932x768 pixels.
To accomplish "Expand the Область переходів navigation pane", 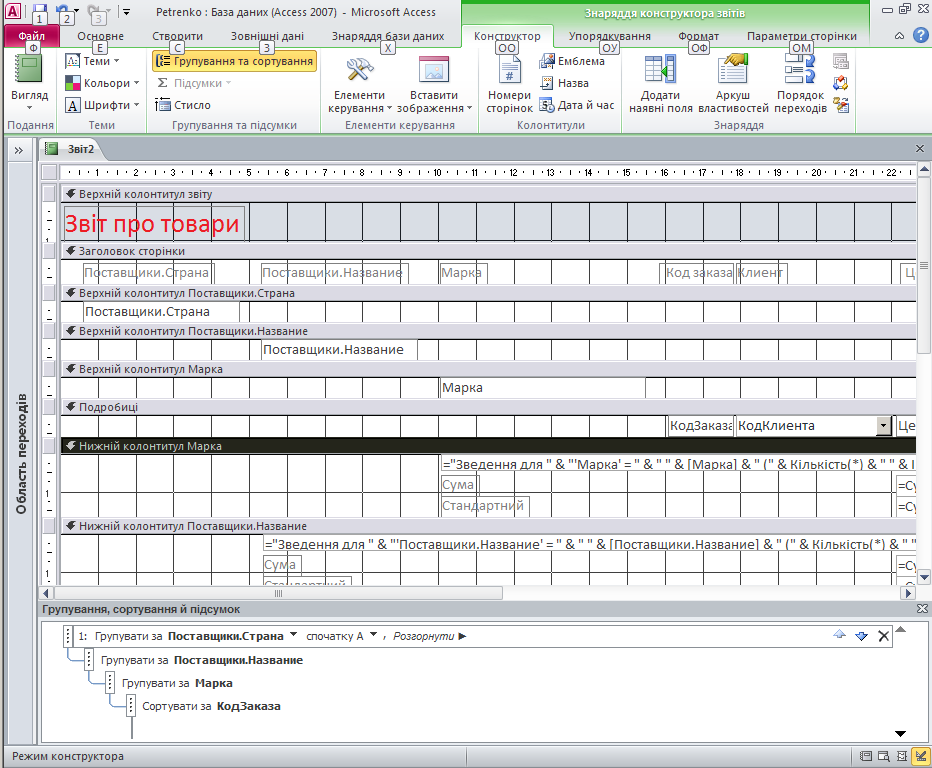I will (18, 150).
